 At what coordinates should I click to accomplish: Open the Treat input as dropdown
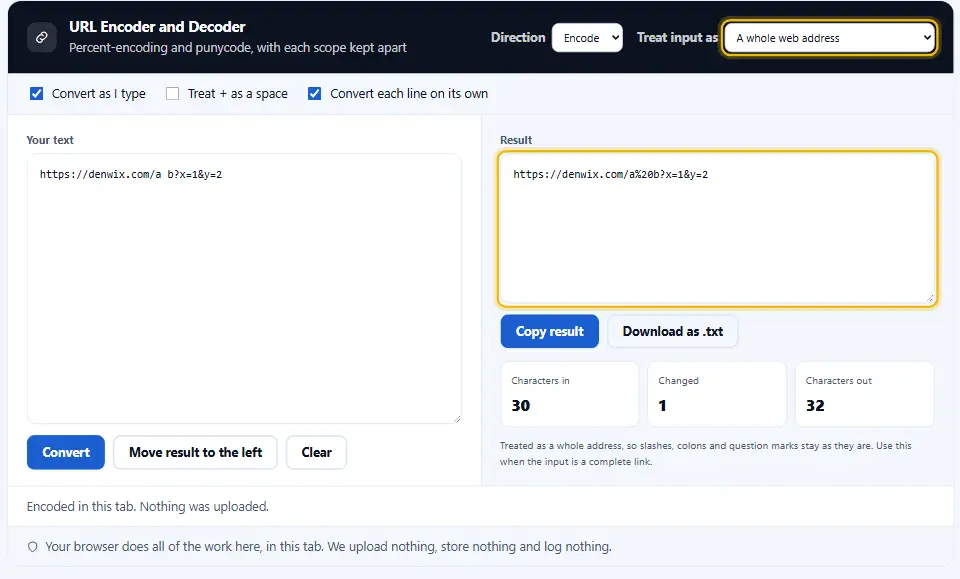click(x=830, y=38)
